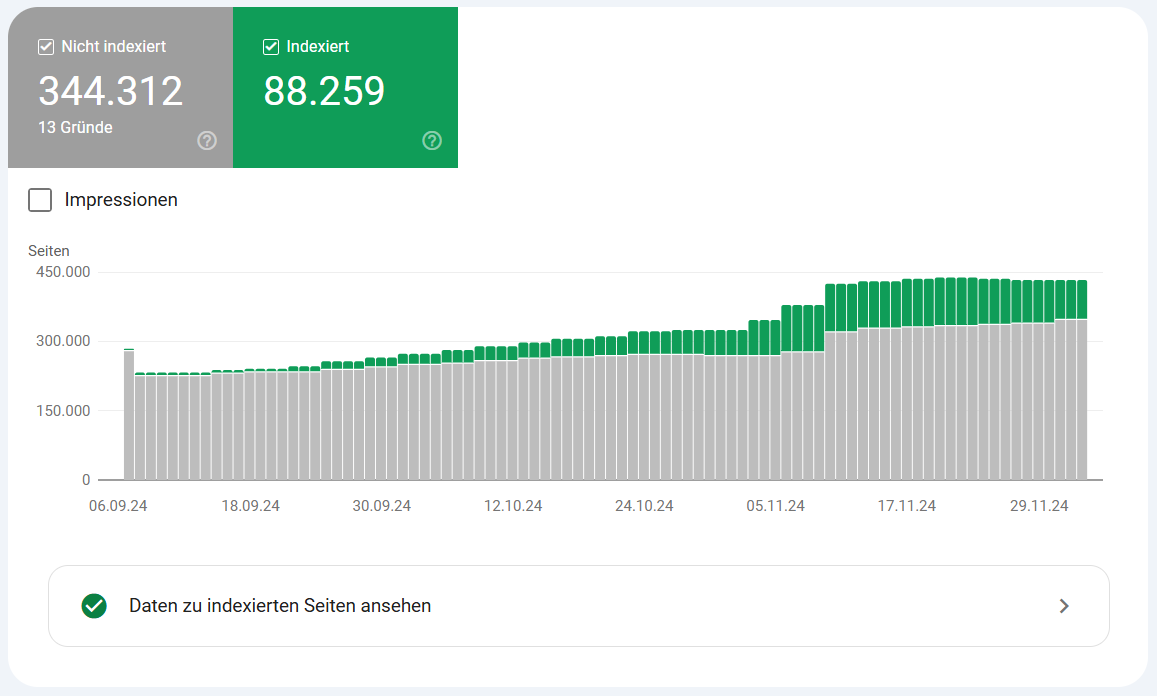Click the "344.312" count
Image resolution: width=1157 pixels, height=696 pixels.
(x=110, y=91)
